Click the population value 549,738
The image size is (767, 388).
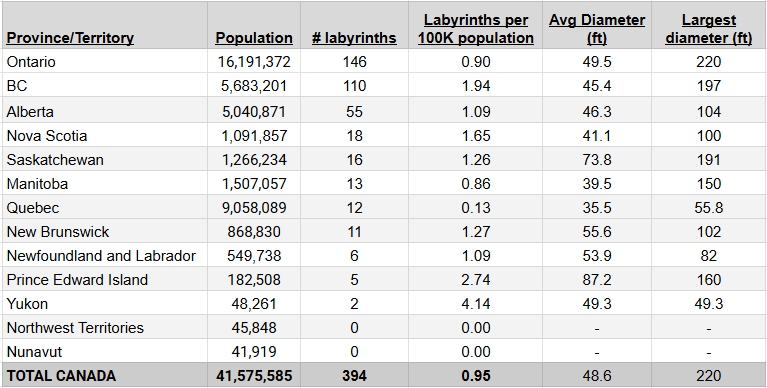(254, 256)
